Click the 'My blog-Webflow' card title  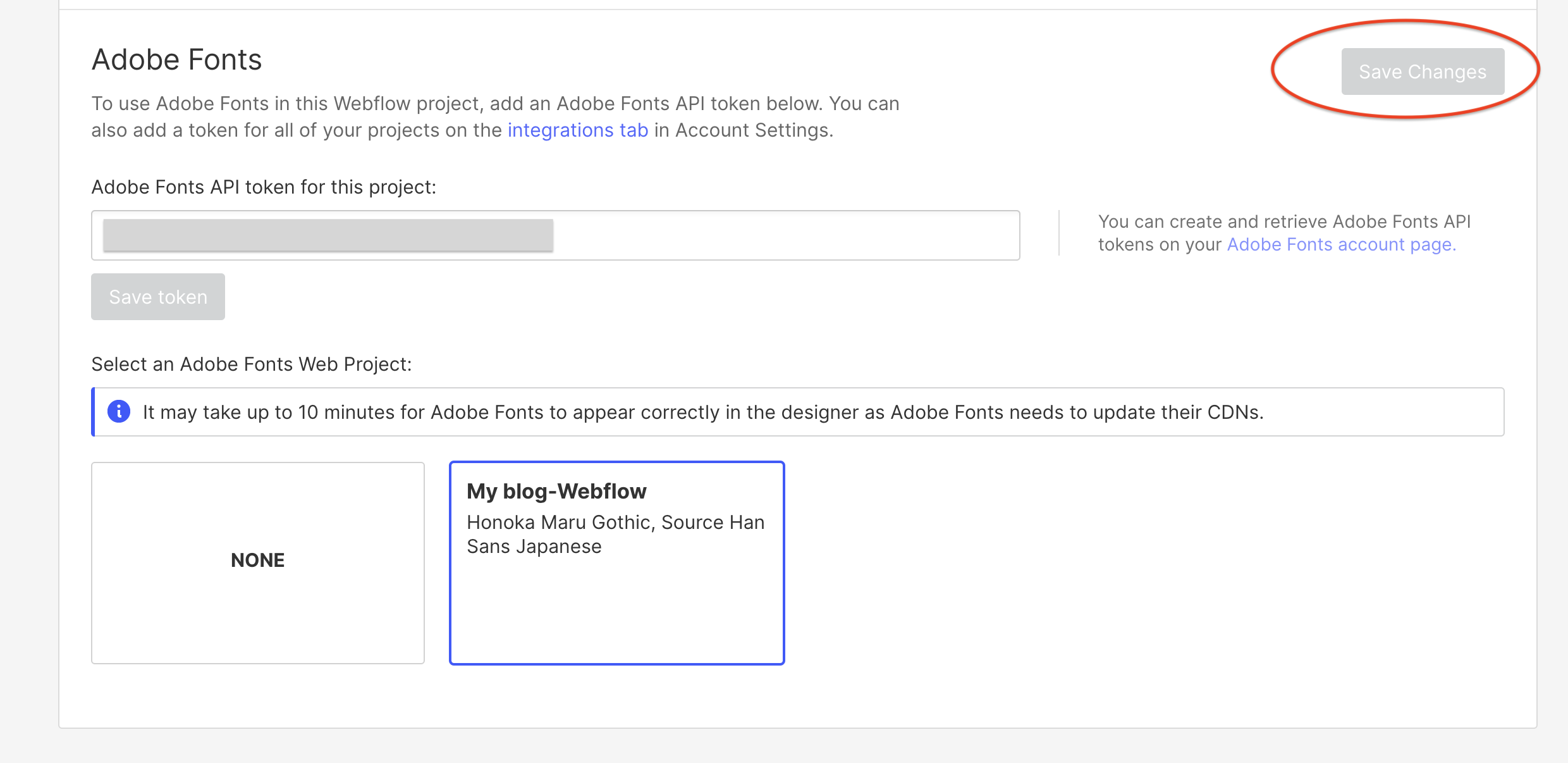click(x=556, y=492)
